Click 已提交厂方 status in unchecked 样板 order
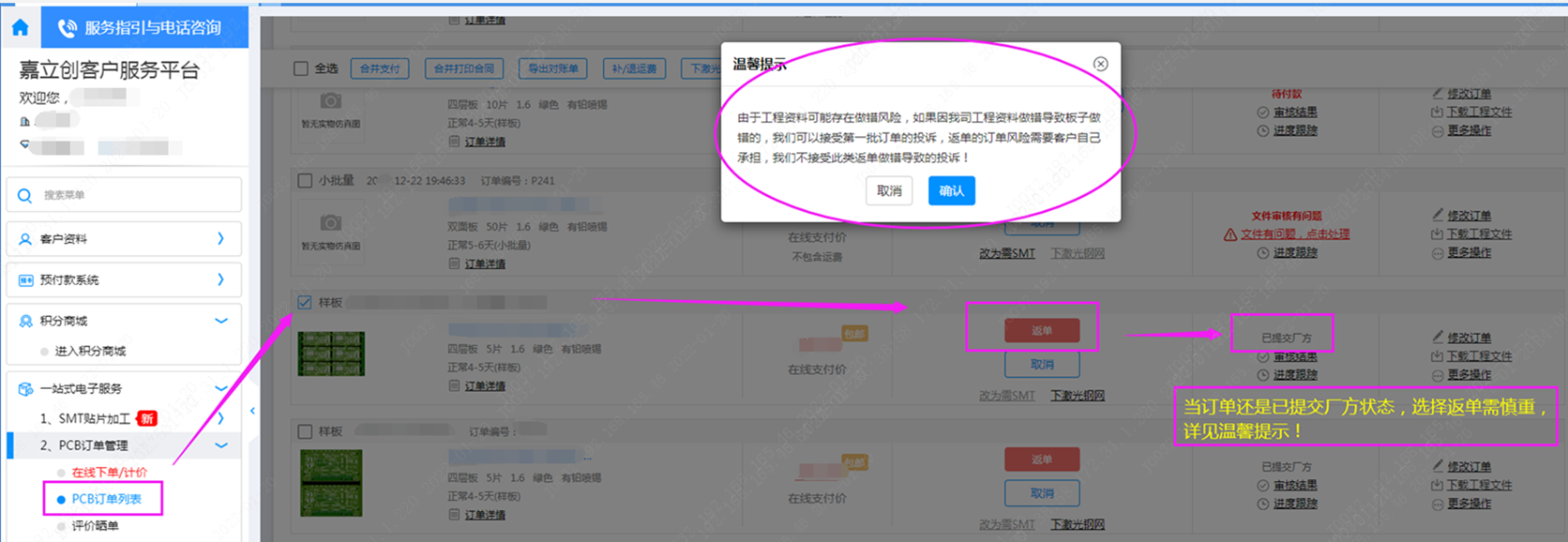This screenshot has height=542, width=1568. pos(1287,467)
